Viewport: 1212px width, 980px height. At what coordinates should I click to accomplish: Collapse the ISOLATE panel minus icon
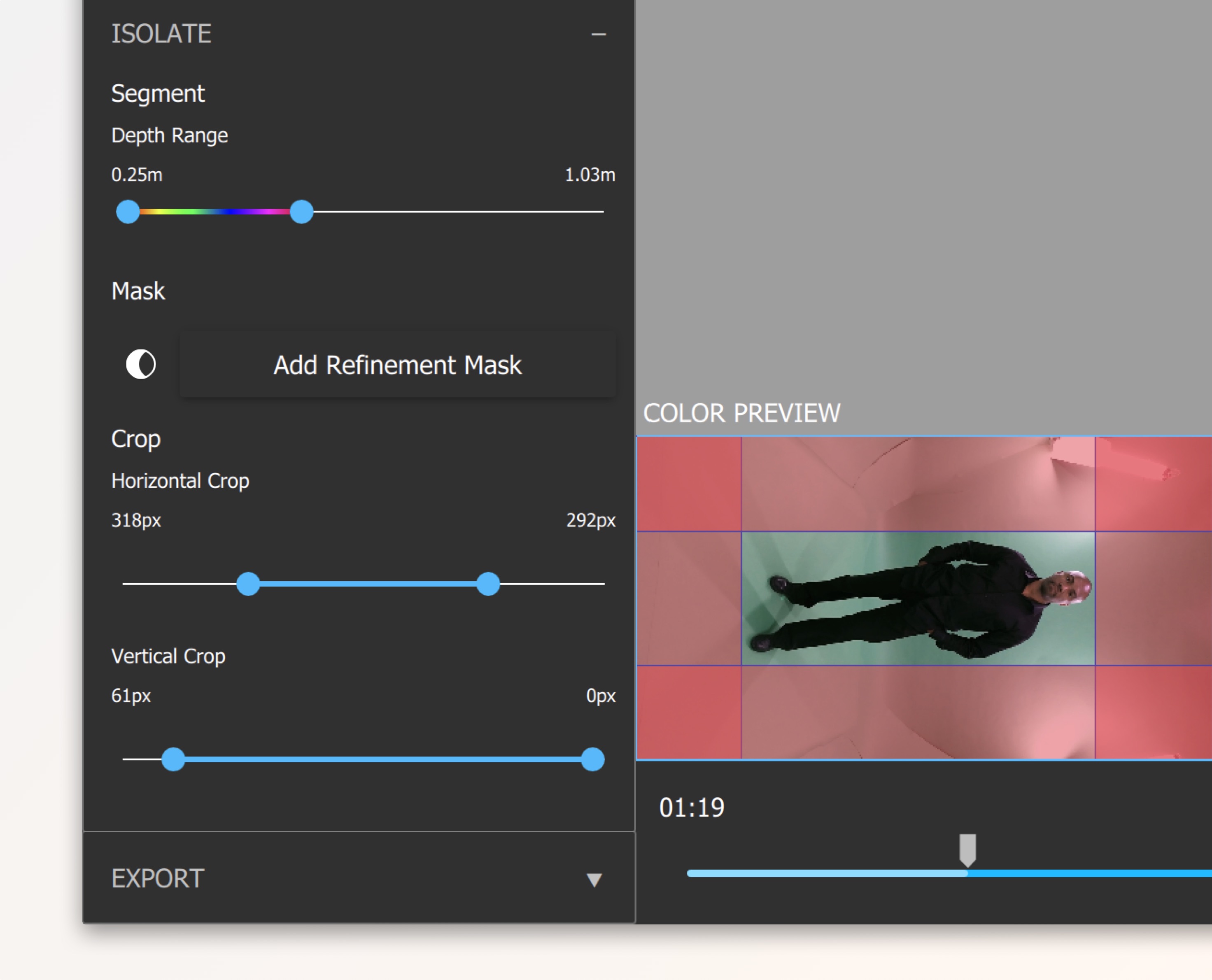coord(598,35)
